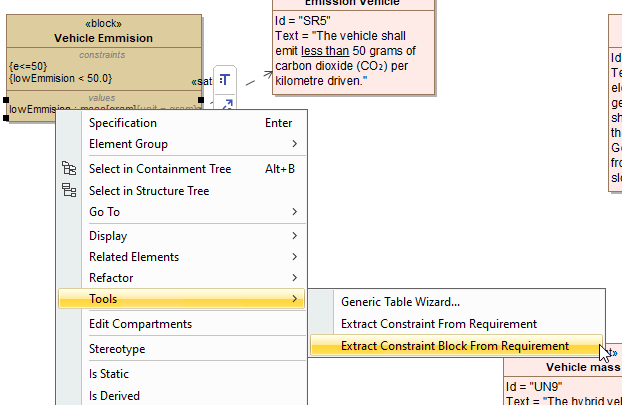Select the SR5 requirement text box
Viewport: 622px width, 405px height.
354,51
